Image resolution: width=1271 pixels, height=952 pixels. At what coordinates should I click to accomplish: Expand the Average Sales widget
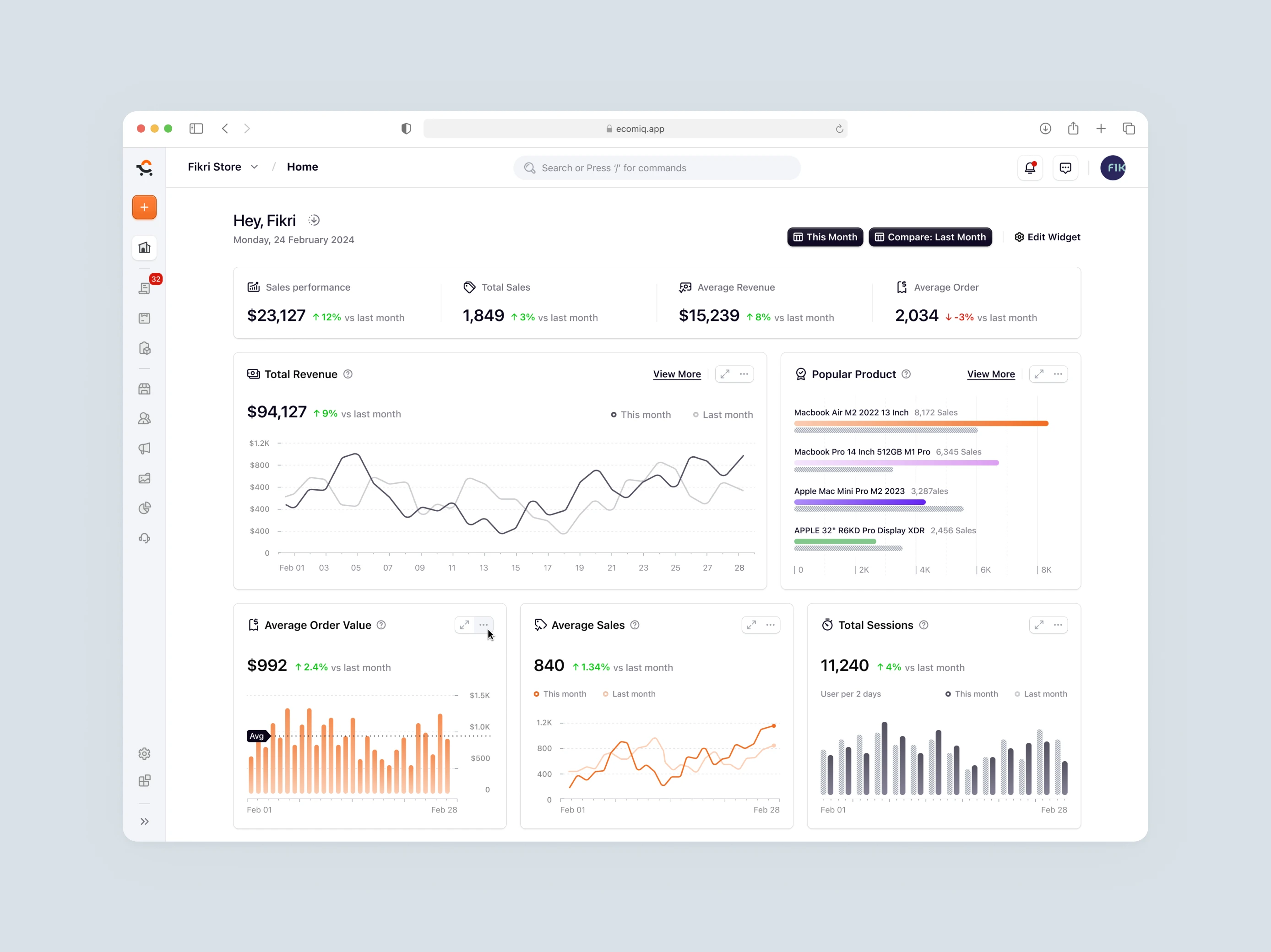(x=752, y=625)
